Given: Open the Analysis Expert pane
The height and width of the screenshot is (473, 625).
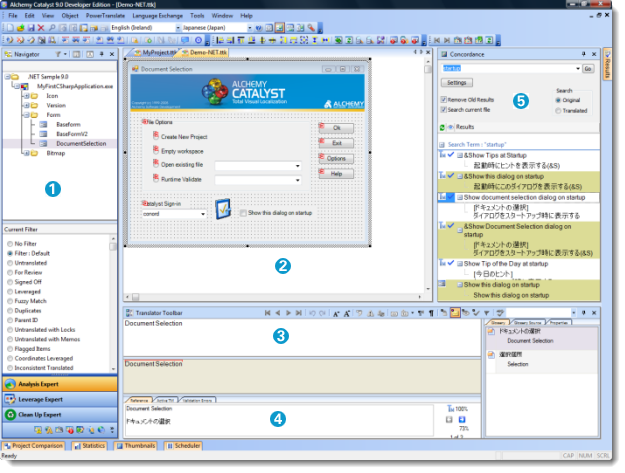Looking at the screenshot, I should [x=60, y=385].
